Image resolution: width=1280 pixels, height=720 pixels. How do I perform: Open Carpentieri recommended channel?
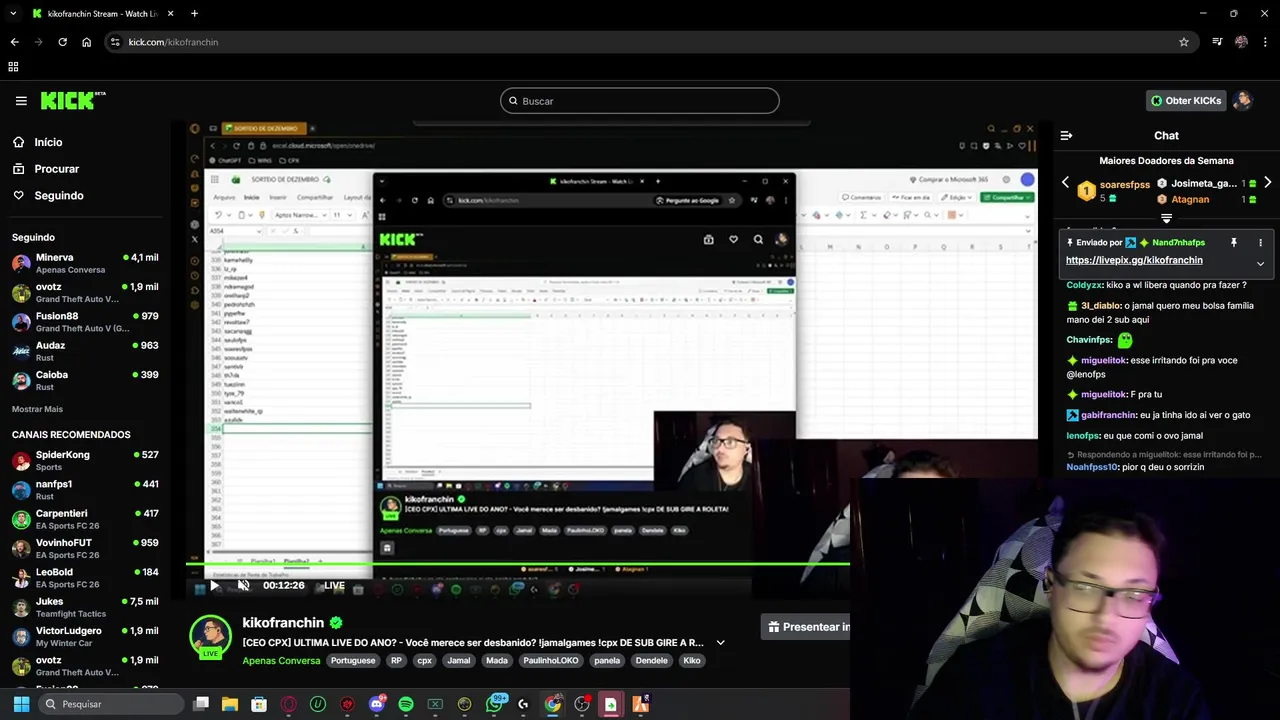coord(85,519)
